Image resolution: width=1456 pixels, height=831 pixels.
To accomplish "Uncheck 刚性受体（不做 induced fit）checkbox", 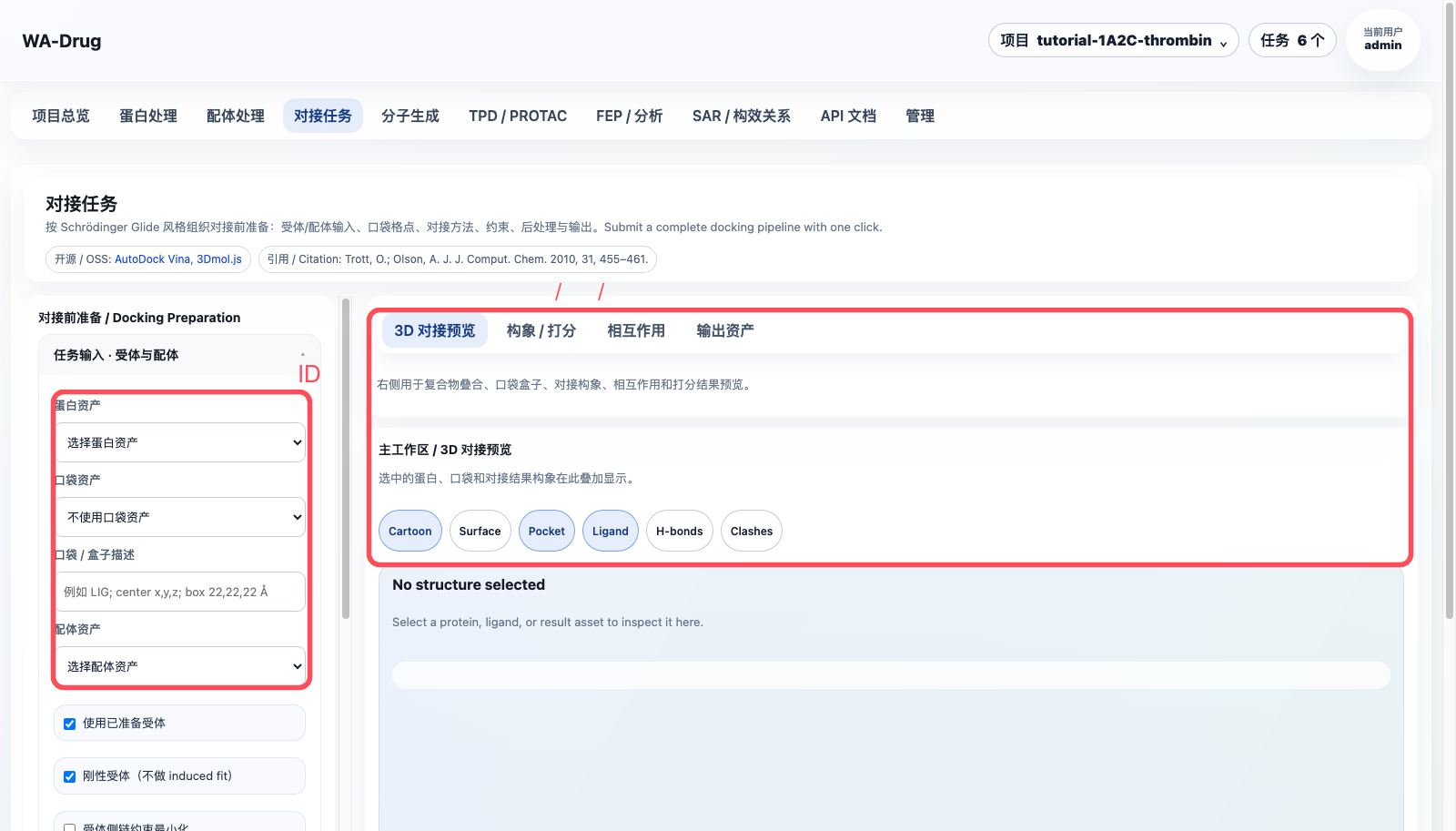I will pyautogui.click(x=69, y=776).
